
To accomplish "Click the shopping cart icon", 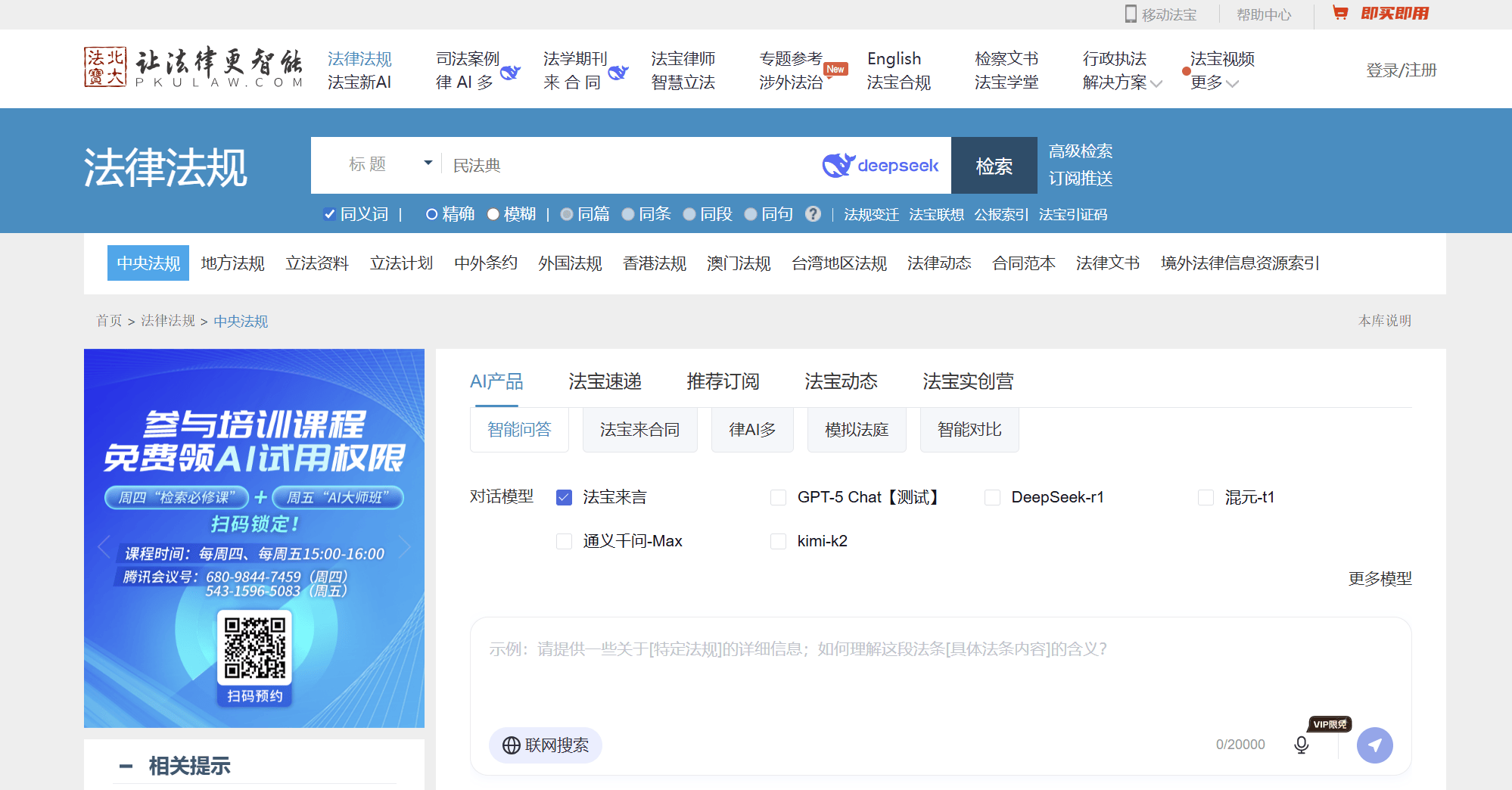I will [1339, 14].
